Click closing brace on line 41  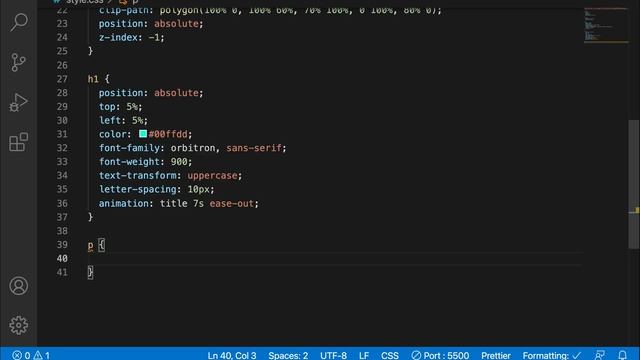pyautogui.click(x=90, y=272)
